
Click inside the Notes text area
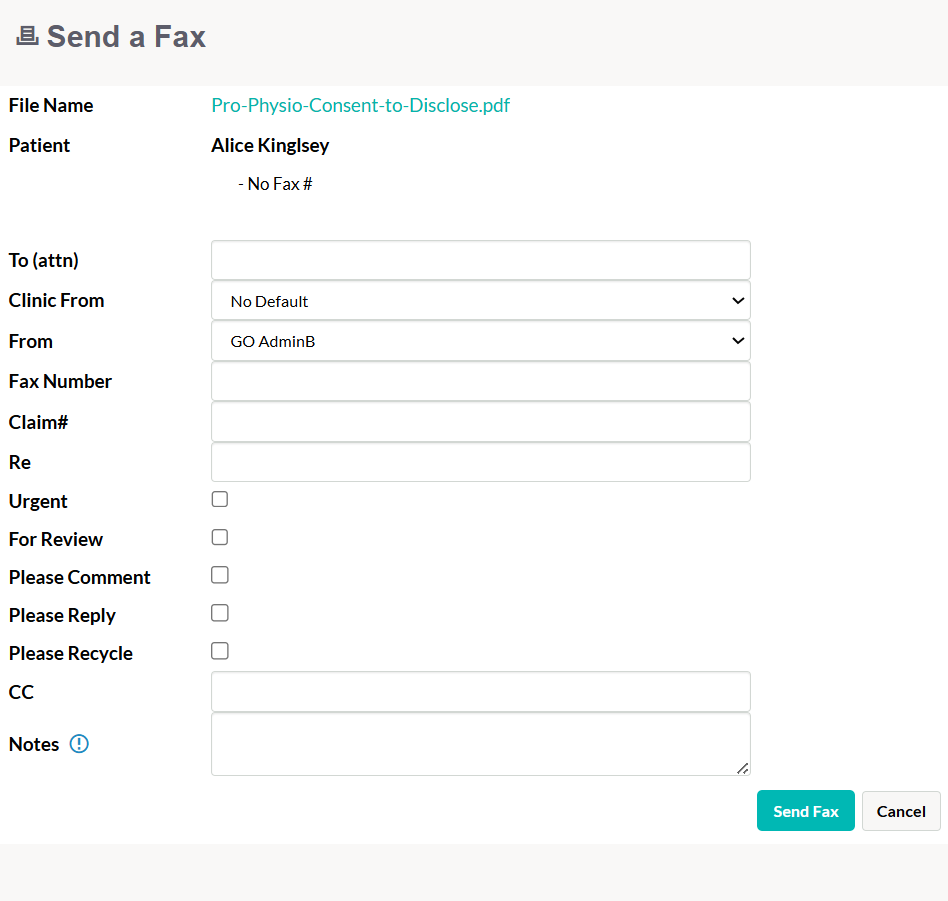[x=481, y=744]
